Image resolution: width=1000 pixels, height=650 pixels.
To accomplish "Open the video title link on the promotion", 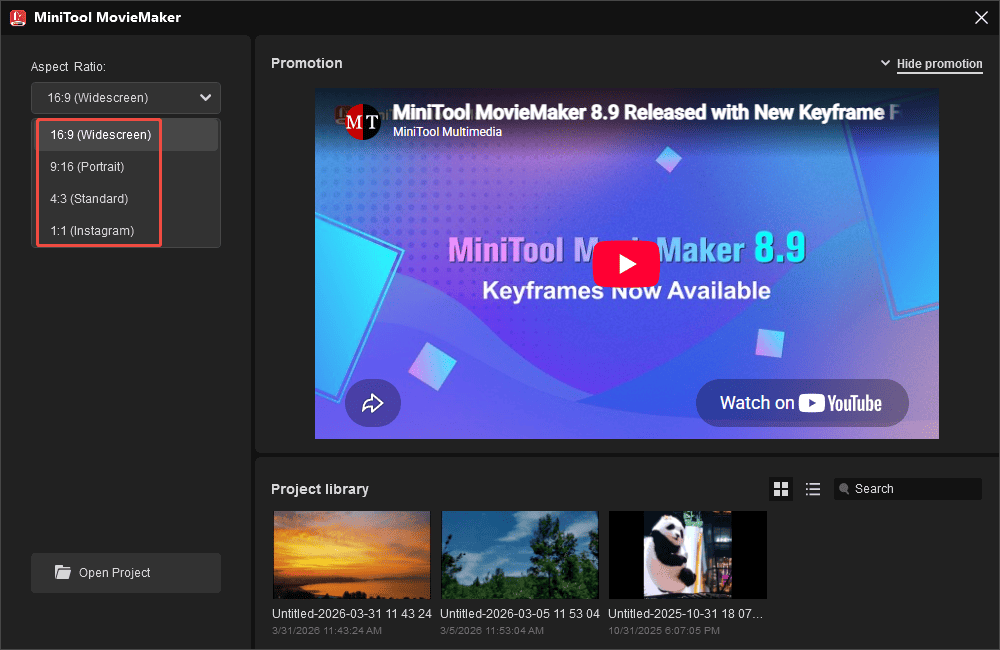I will (645, 112).
